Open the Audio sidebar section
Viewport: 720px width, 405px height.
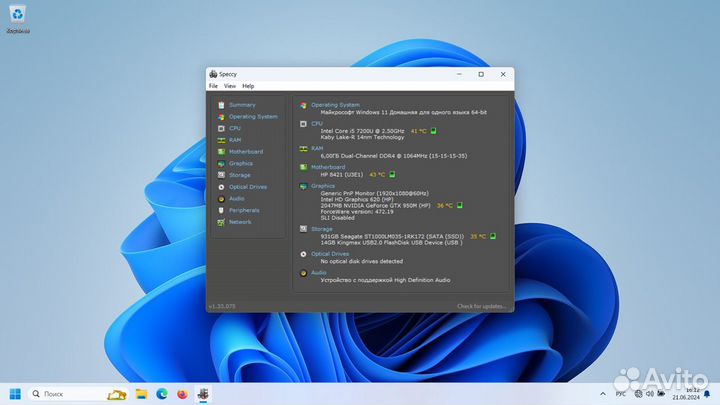[236, 198]
